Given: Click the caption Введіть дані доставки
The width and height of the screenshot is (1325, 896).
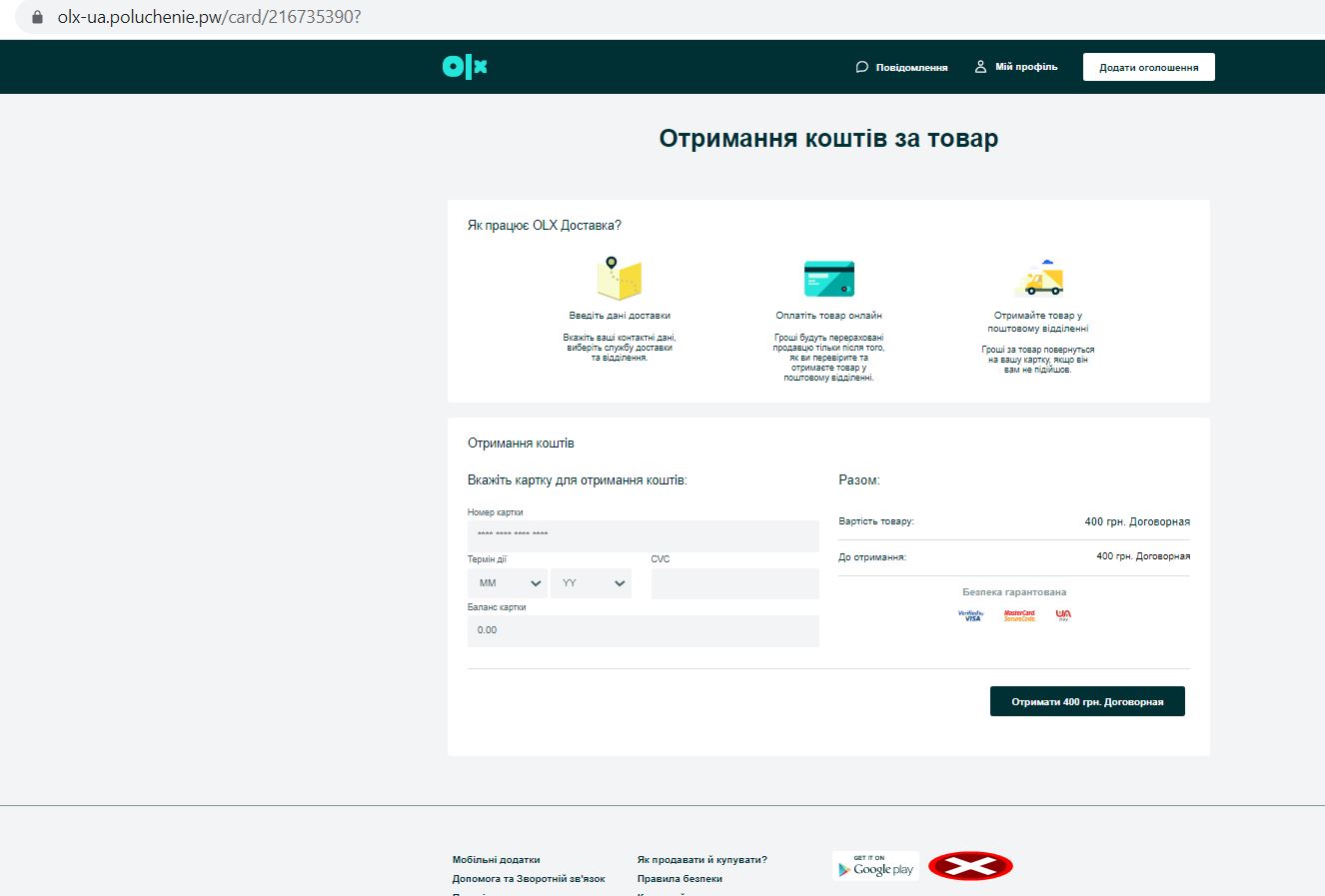Looking at the screenshot, I should (620, 316).
